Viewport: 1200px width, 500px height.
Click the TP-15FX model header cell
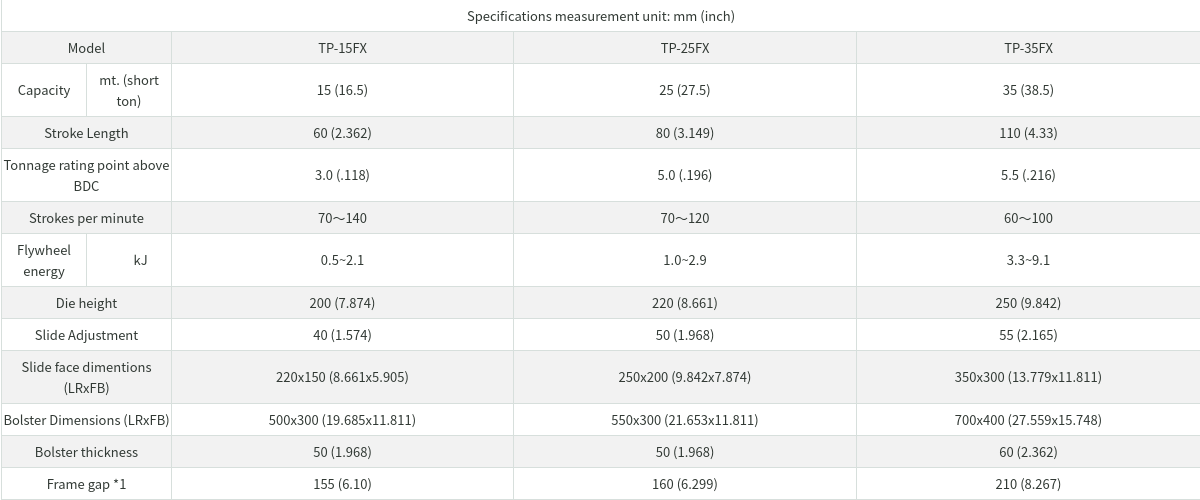click(342, 48)
